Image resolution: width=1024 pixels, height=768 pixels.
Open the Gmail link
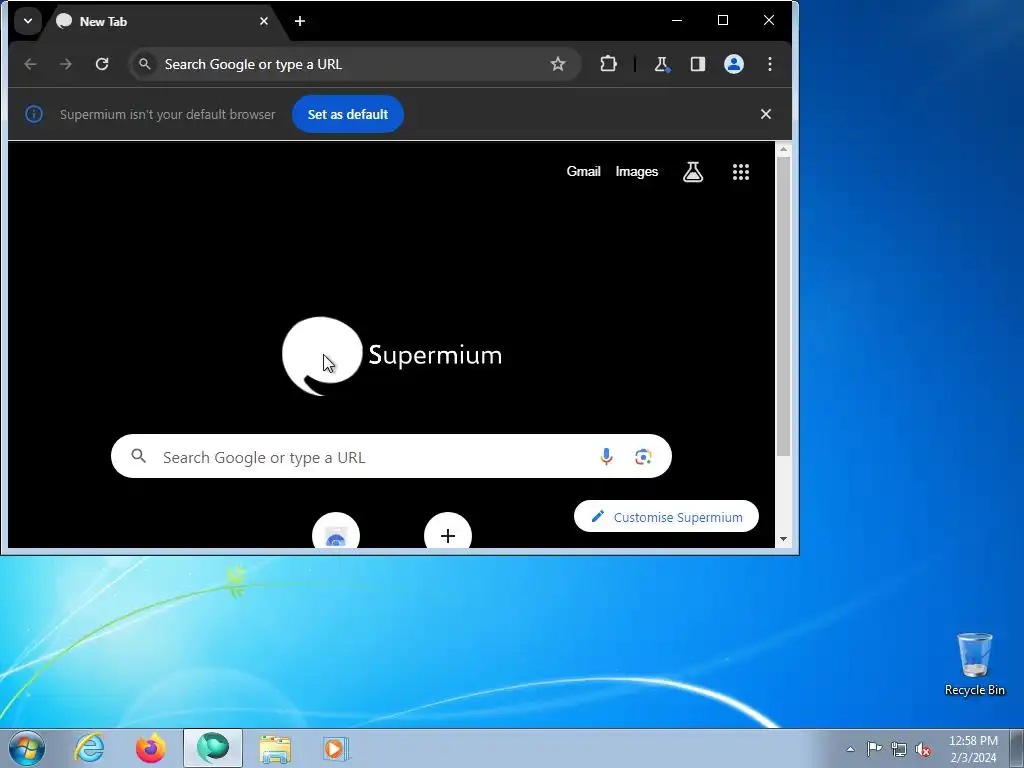[x=583, y=172]
